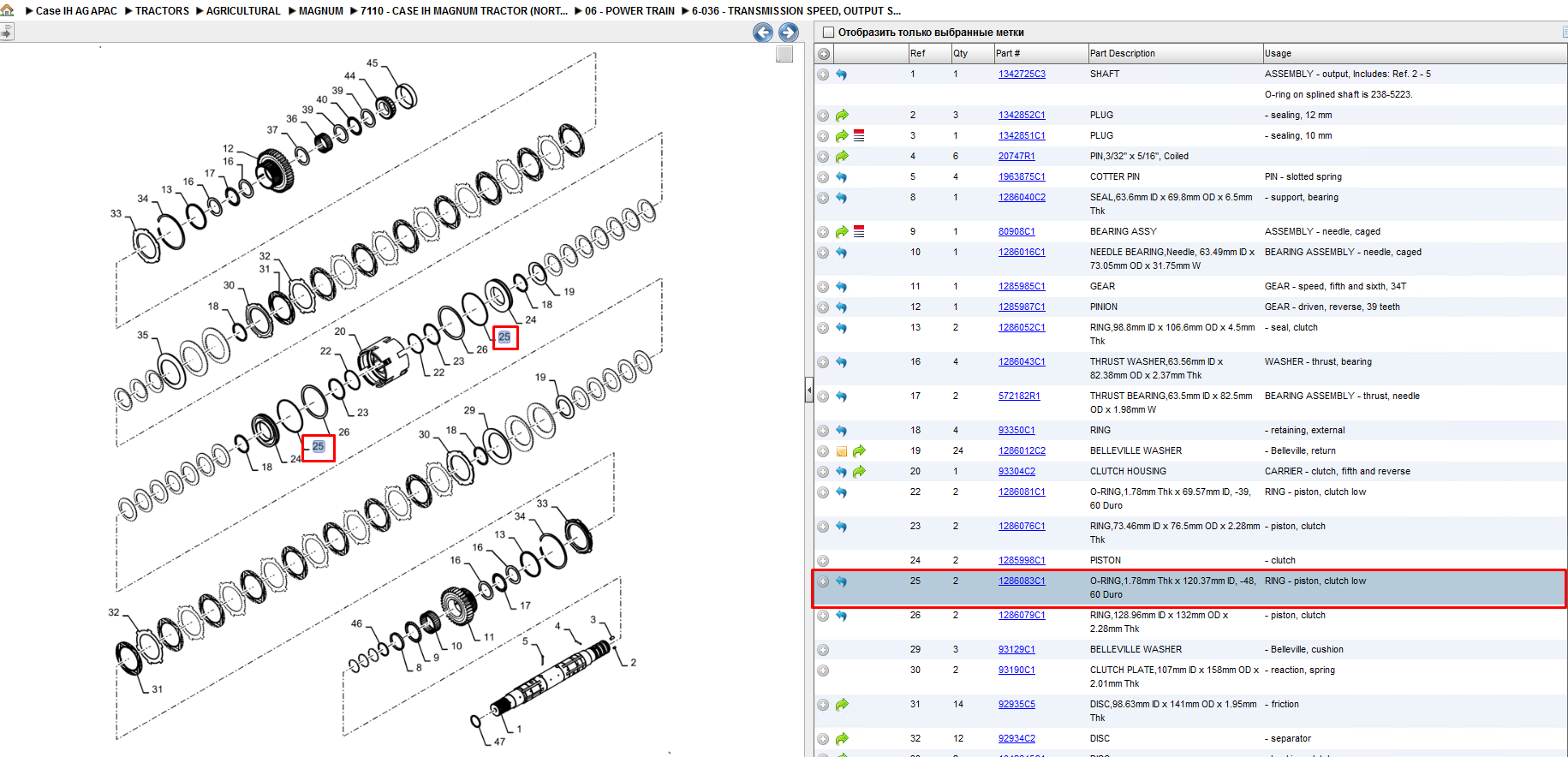Click the 'GEAR - driven, reverse, 39 teeth' usage cell

[x=1333, y=307]
